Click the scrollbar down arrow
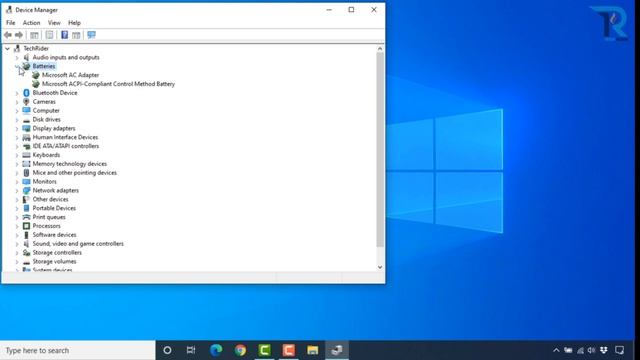Screen dimensions: 640x360 (x=380, y=267)
